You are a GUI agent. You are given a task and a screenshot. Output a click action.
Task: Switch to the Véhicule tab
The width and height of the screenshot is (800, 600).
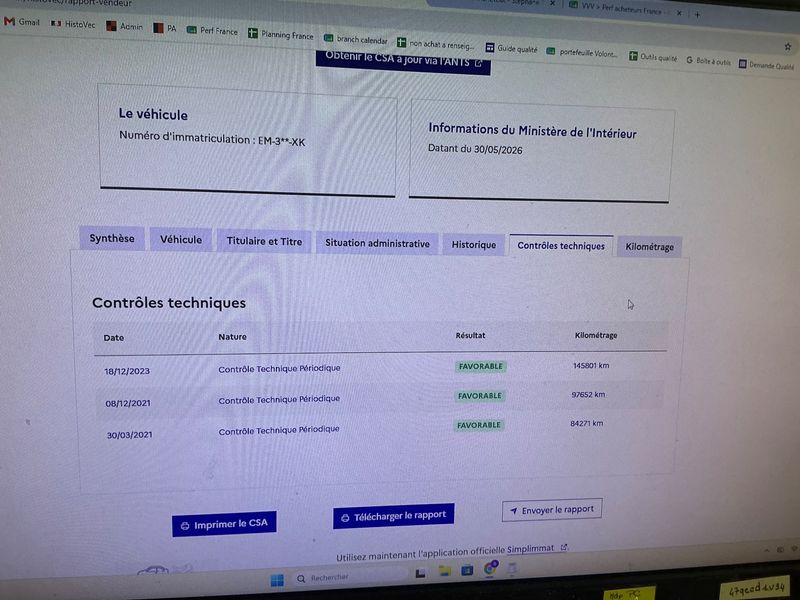coord(181,240)
